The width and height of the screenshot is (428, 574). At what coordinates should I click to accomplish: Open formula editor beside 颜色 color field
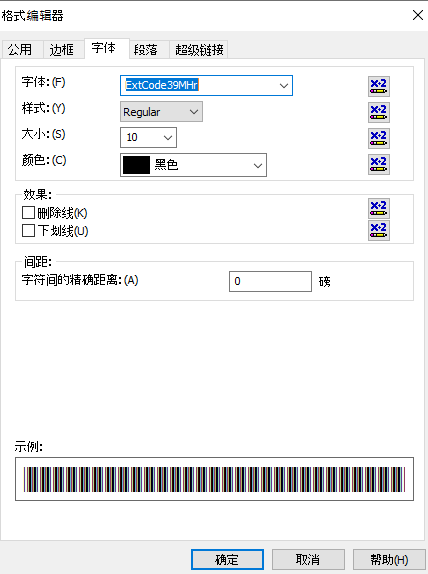click(x=379, y=164)
